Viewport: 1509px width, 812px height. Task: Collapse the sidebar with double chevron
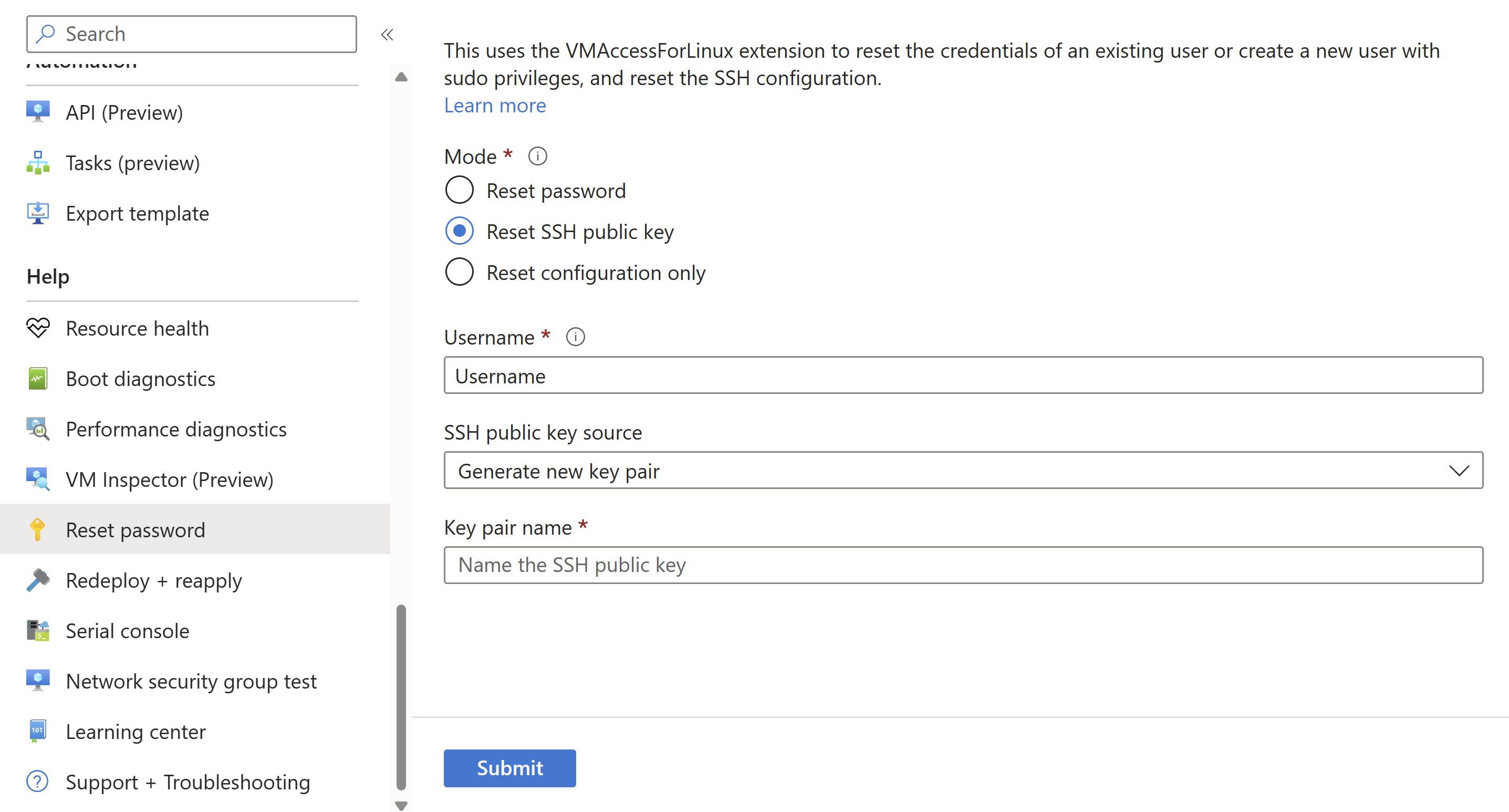pyautogui.click(x=387, y=35)
